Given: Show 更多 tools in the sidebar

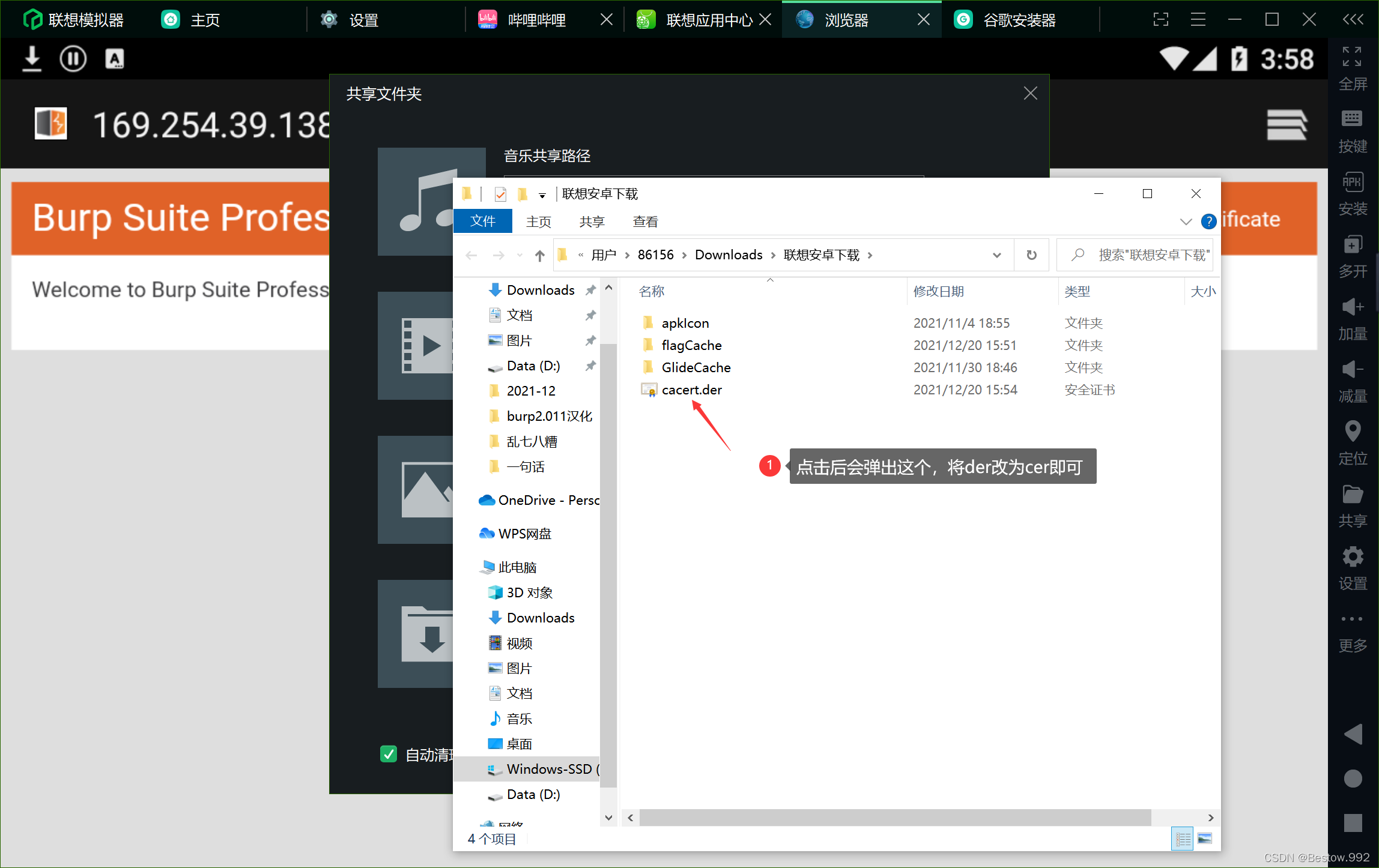Looking at the screenshot, I should pos(1352,619).
